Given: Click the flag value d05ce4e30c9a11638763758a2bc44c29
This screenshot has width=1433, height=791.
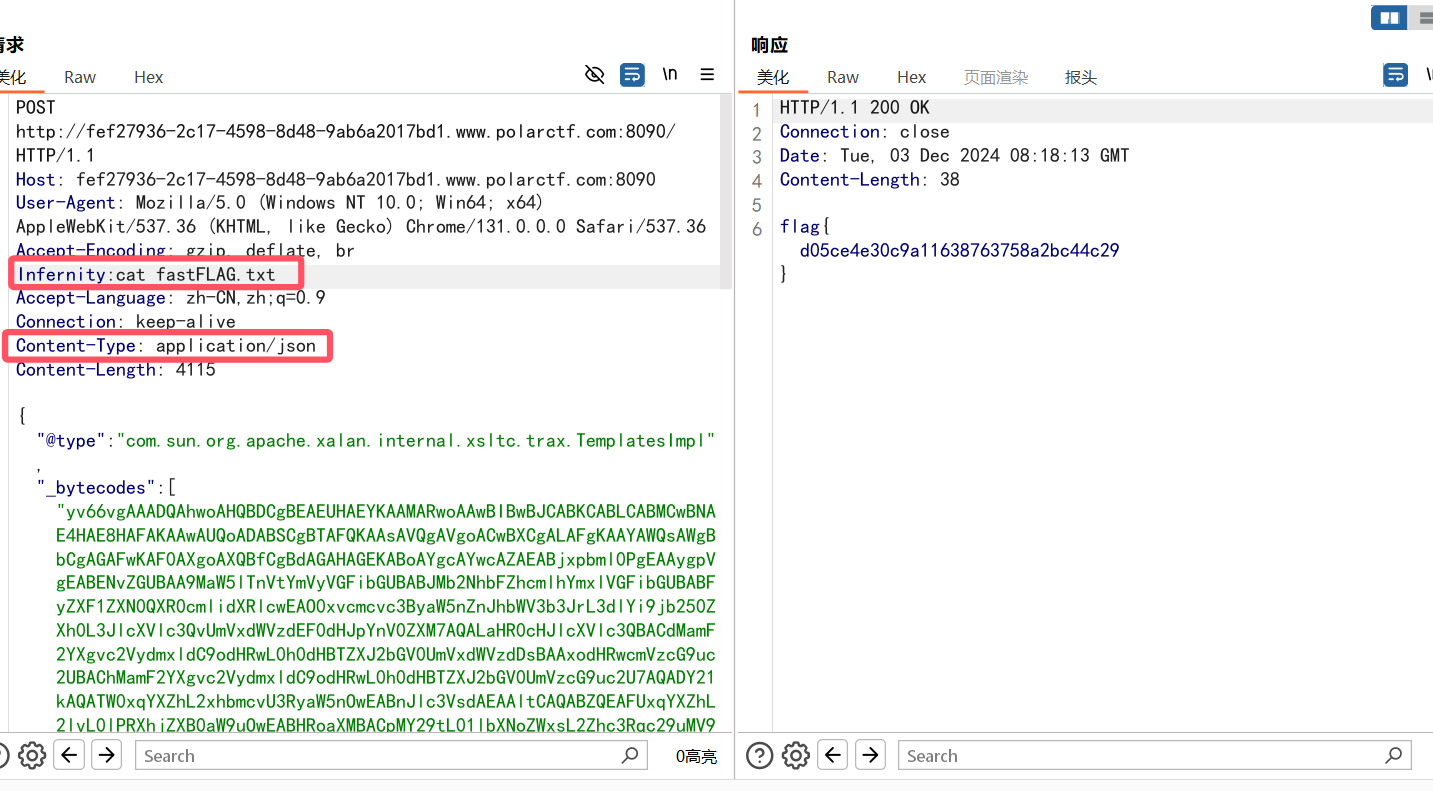Looking at the screenshot, I should click(960, 250).
